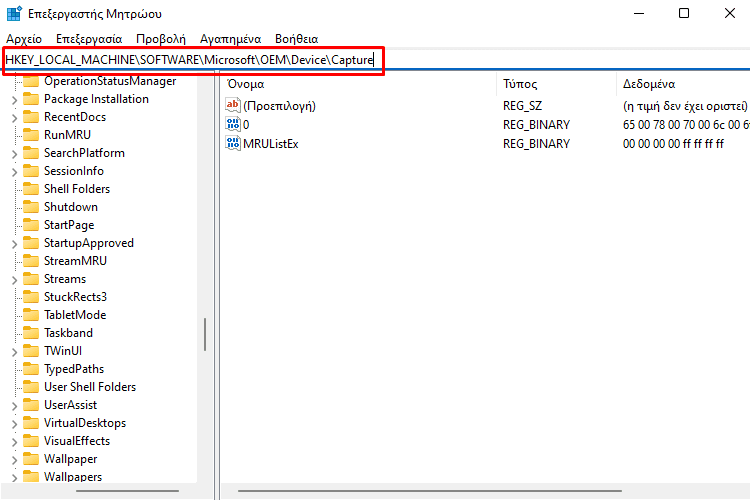The height and width of the screenshot is (500, 750).
Task: Click the SearchPlatform folder icon
Action: [31, 153]
